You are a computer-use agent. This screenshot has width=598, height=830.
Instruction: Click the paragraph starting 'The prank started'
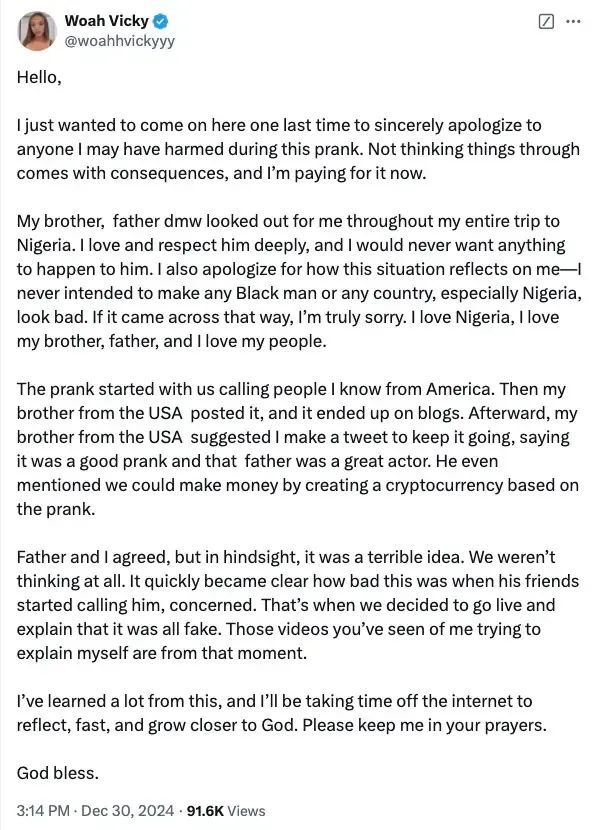[x=297, y=449]
